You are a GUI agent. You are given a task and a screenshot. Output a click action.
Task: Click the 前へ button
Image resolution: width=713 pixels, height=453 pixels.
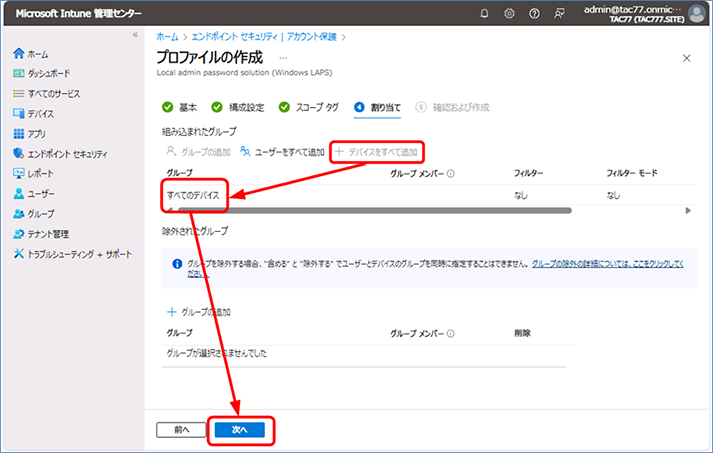[181, 430]
